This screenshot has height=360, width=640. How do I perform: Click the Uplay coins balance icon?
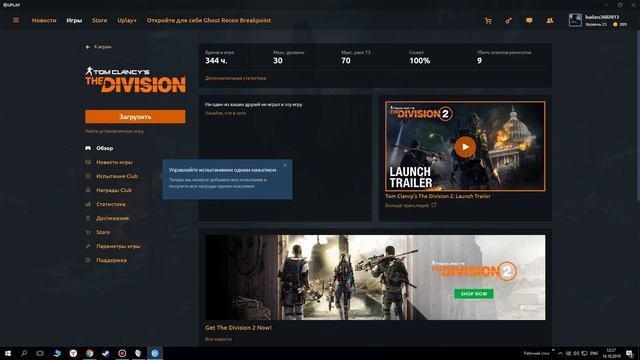pos(615,24)
